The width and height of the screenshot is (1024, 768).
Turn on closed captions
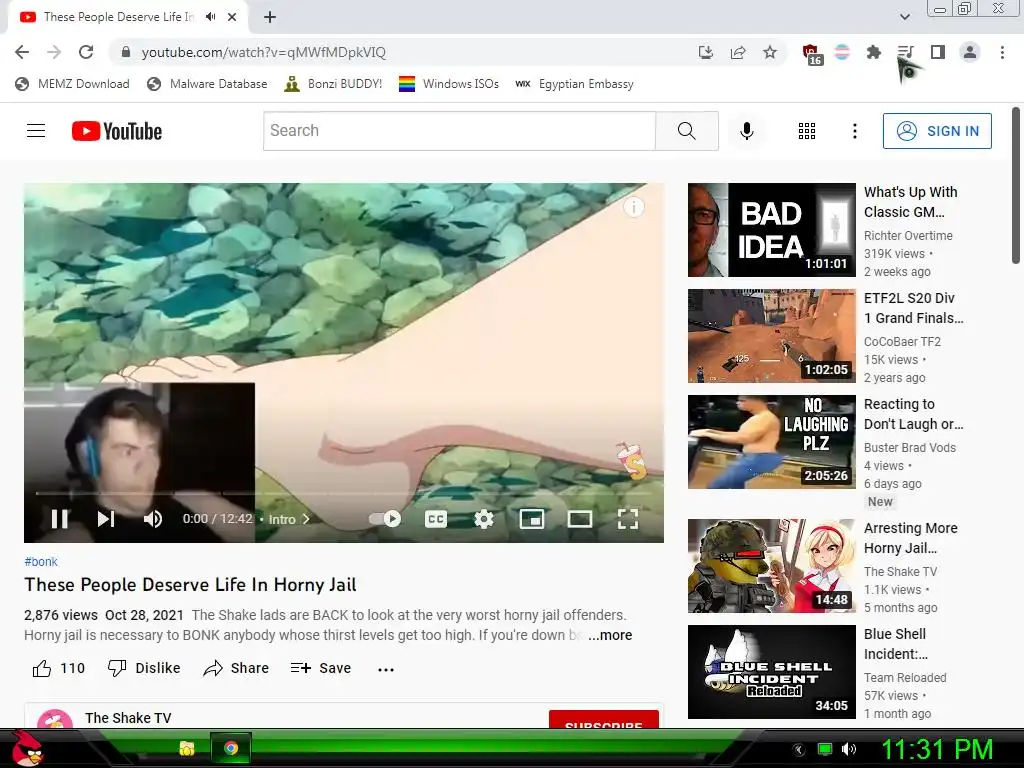tap(436, 519)
